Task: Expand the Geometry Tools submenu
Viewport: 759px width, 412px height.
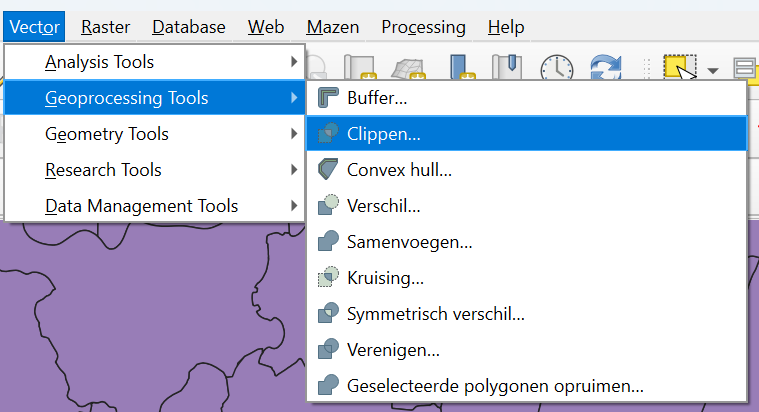Action: (x=155, y=134)
